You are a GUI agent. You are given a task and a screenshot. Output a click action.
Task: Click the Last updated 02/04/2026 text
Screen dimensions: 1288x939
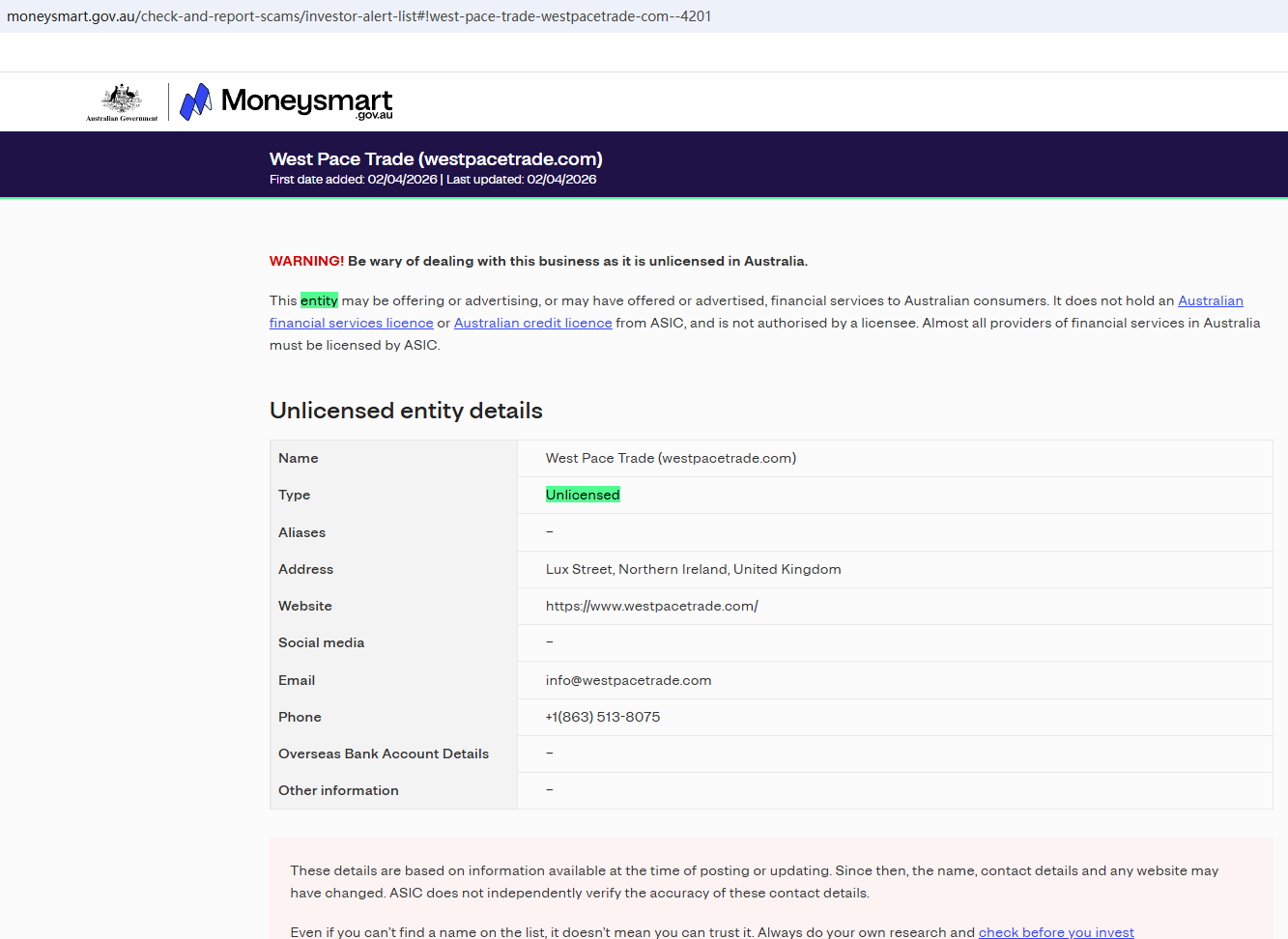coord(522,180)
